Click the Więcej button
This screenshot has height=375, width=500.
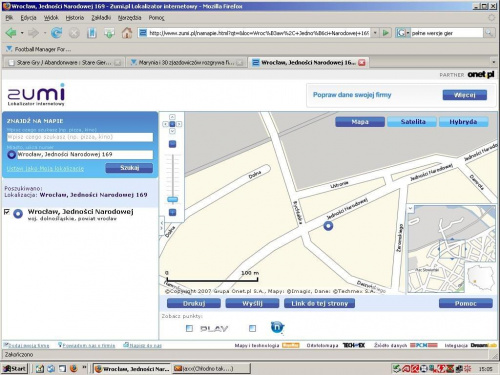pyautogui.click(x=465, y=95)
